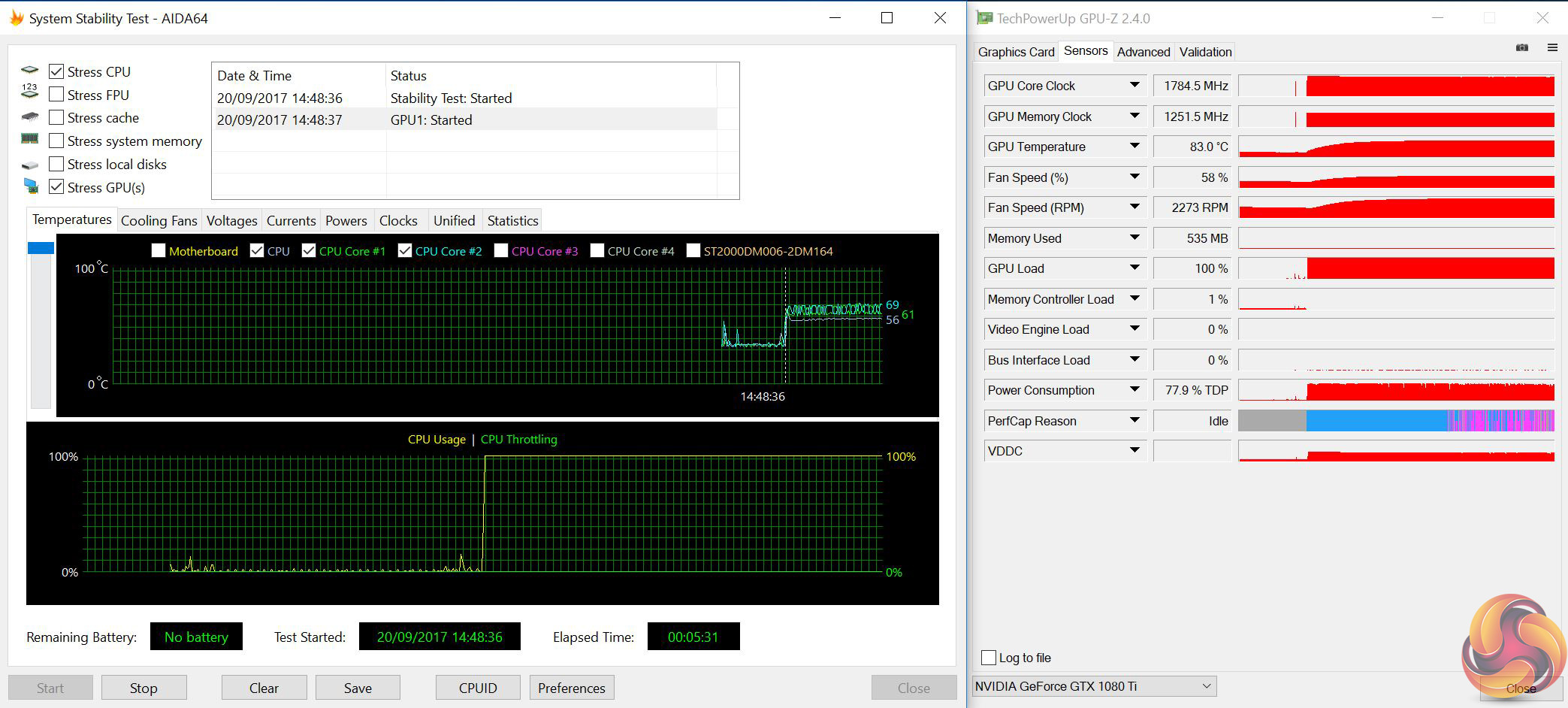
Task: Click the disk drive icon beside Stress local disks
Action: (30, 165)
